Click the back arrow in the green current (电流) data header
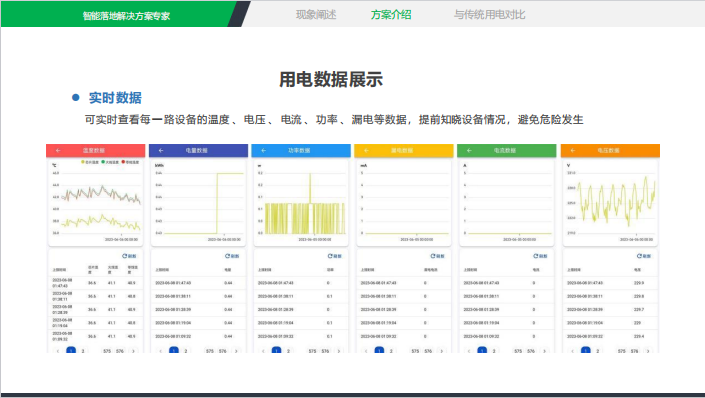 pyautogui.click(x=469, y=151)
